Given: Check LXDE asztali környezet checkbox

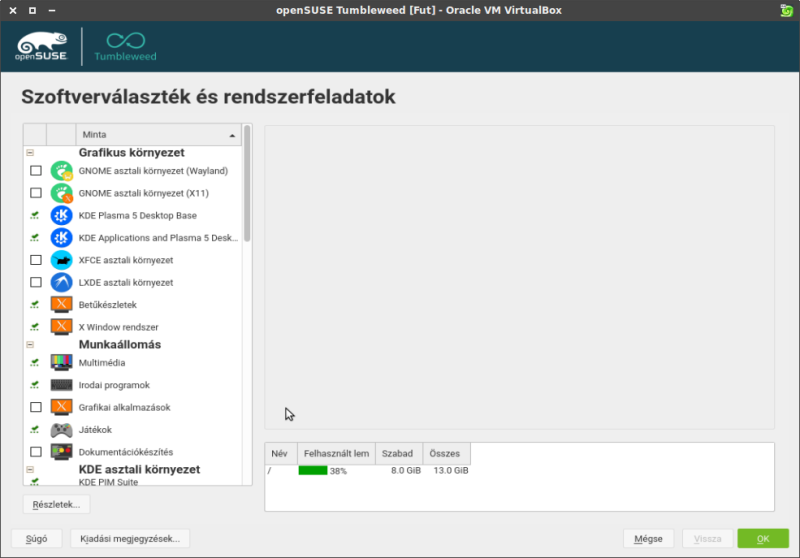Looking at the screenshot, I should coord(36,283).
